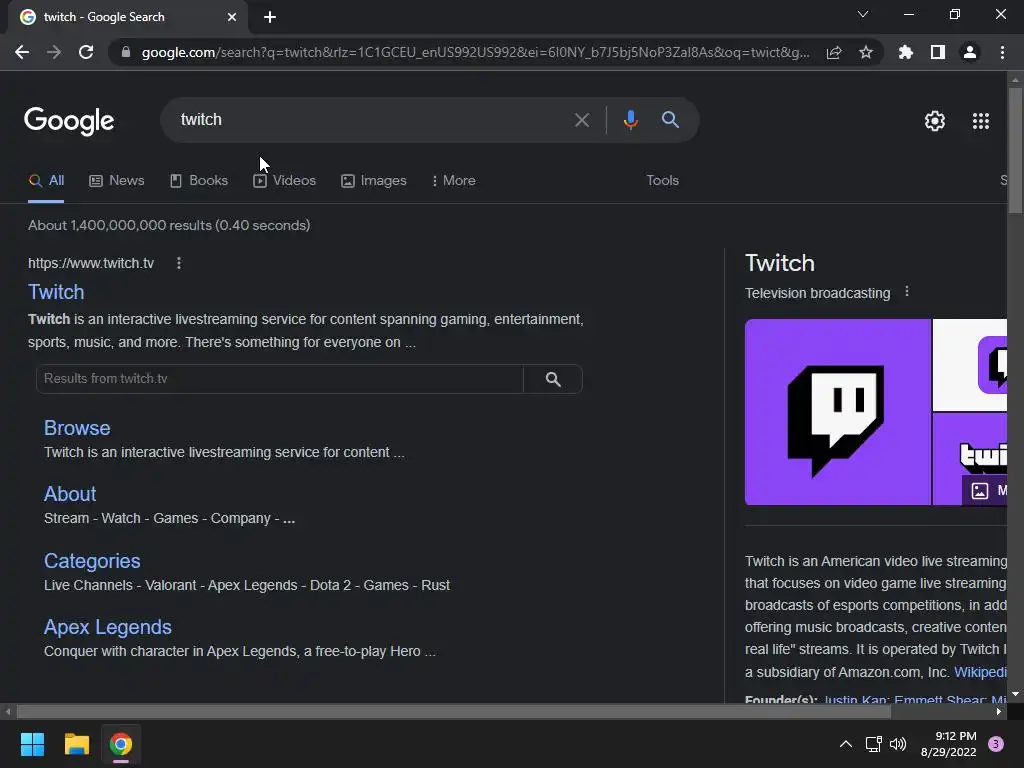
Task: Click the 'About 1,400,000,000 results' text
Action: [169, 225]
